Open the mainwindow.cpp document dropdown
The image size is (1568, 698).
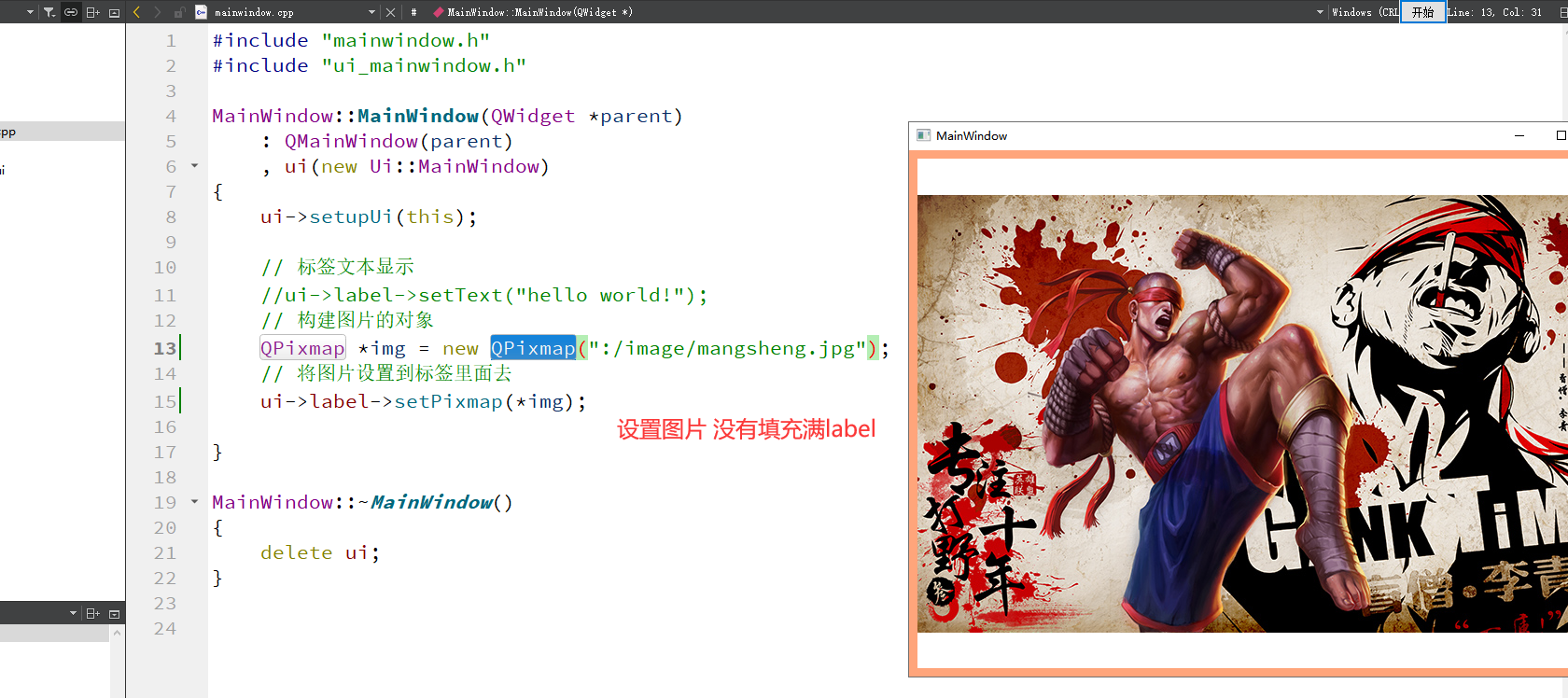pyautogui.click(x=372, y=12)
